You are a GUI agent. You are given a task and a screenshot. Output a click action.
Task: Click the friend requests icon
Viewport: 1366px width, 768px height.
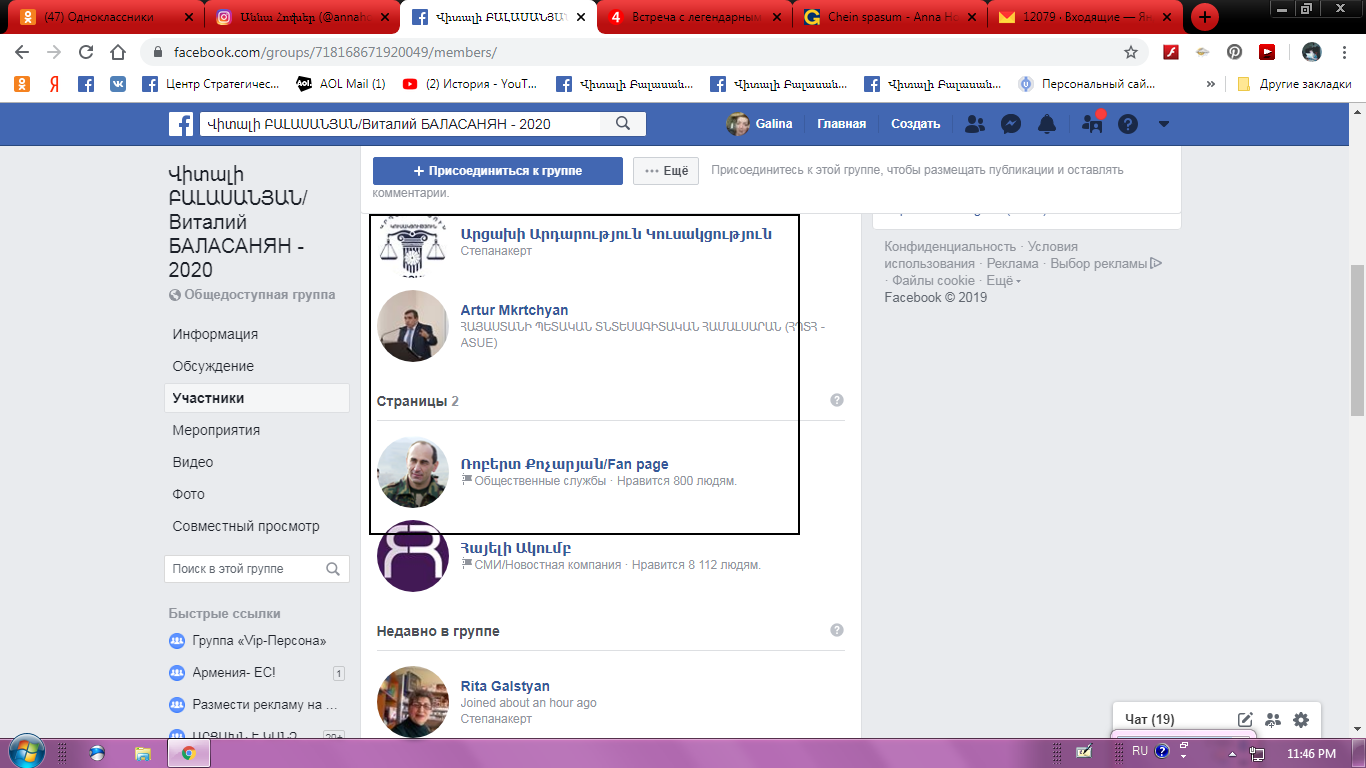coord(974,124)
